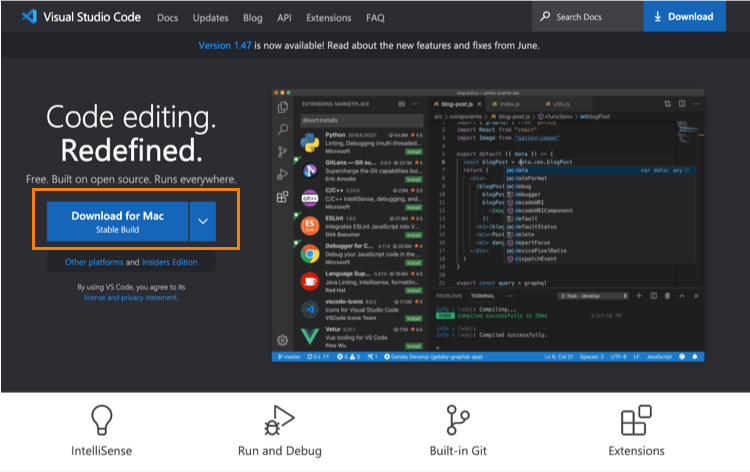Image resolution: width=750 pixels, height=472 pixels.
Task: Click UTF-8 encoding in status bar
Action: pos(618,357)
